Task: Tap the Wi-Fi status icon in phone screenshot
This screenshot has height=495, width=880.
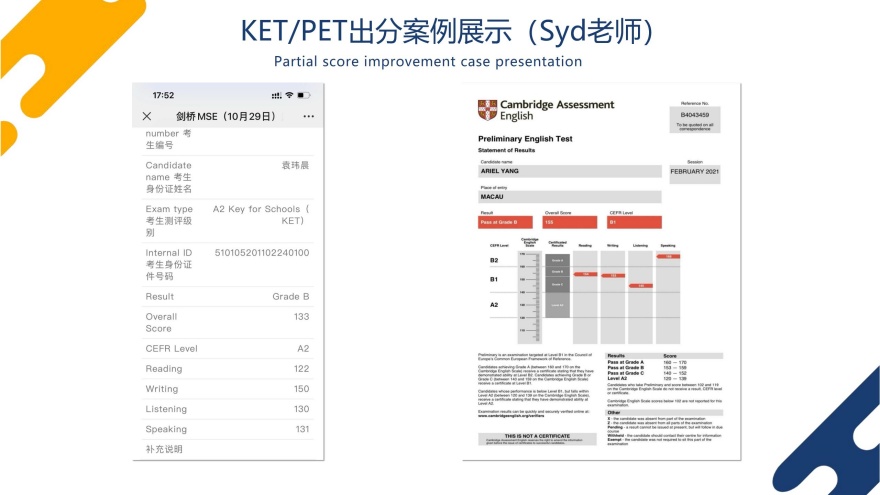Action: tap(289, 95)
